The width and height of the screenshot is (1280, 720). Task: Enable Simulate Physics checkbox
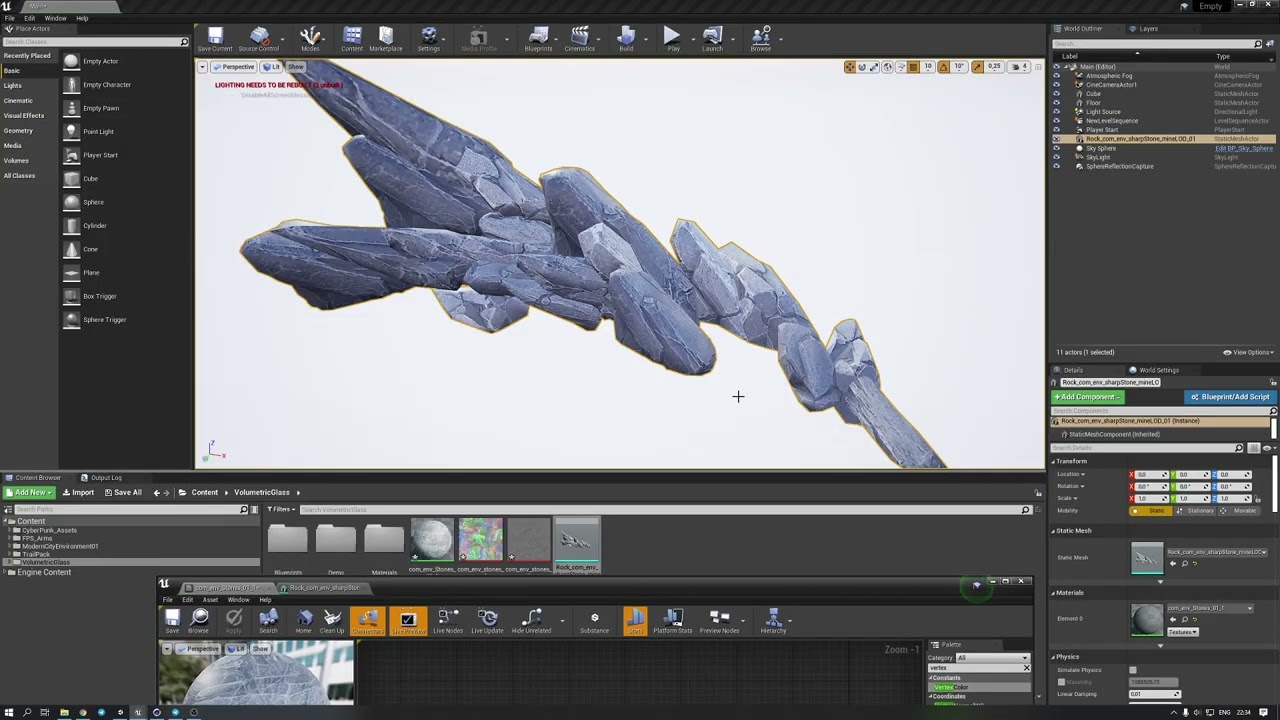click(x=1133, y=670)
